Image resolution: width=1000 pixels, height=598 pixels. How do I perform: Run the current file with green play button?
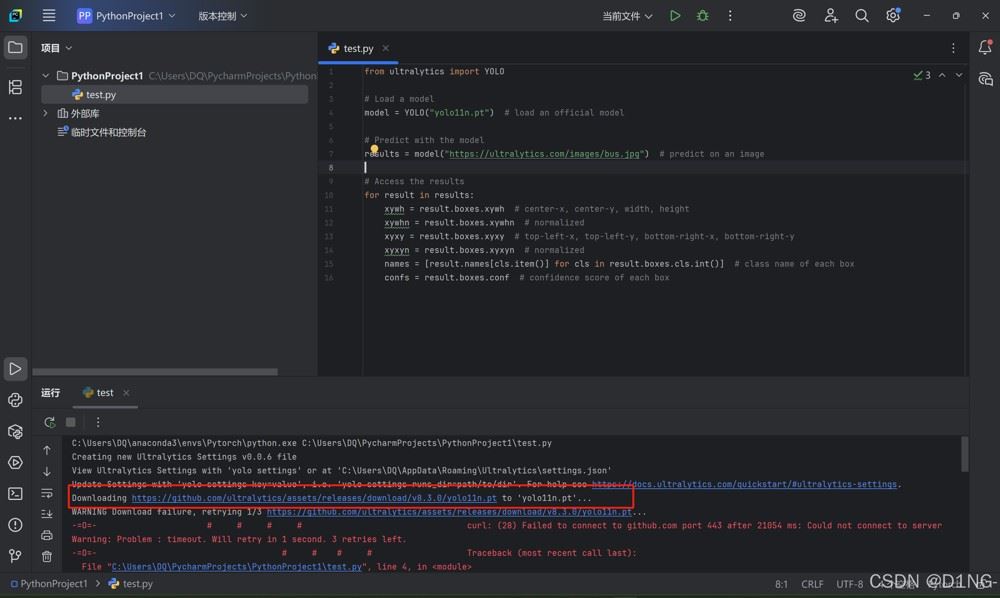click(675, 16)
